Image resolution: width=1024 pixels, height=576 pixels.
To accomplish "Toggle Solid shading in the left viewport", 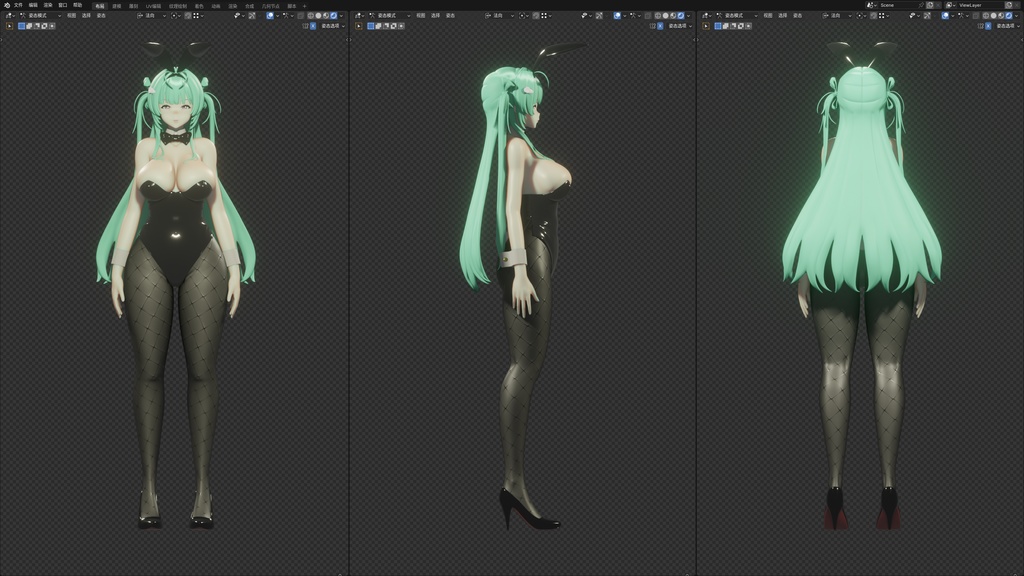I will click(318, 16).
